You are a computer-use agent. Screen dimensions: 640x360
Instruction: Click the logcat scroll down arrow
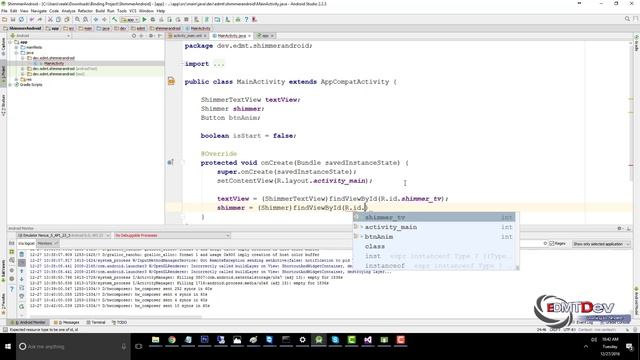[x=22, y=280]
